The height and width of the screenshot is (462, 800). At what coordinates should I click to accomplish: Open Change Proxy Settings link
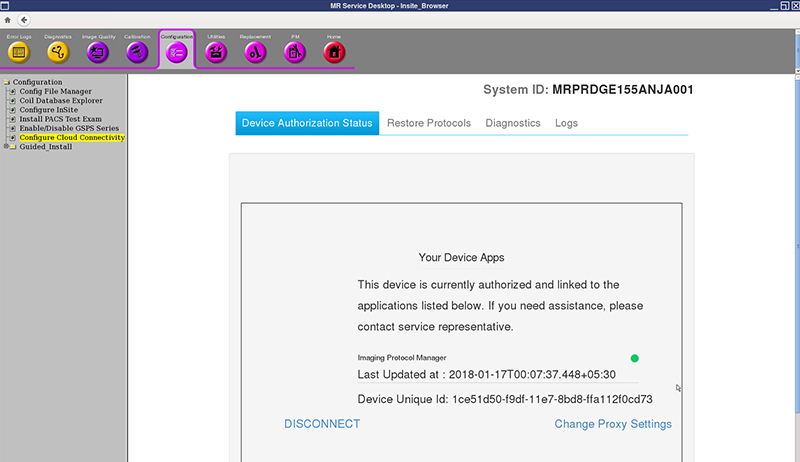coord(613,424)
